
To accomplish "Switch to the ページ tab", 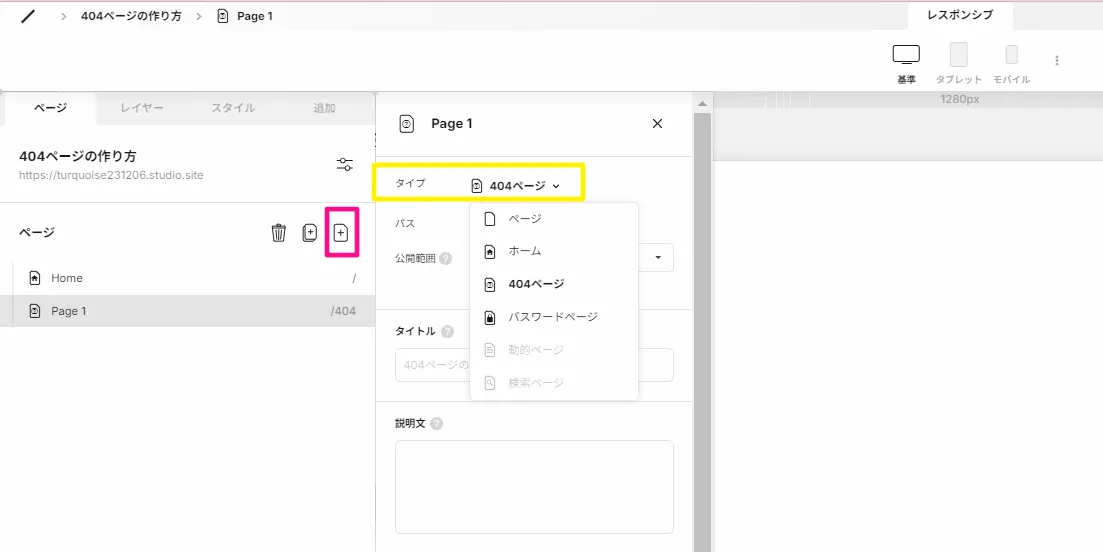I will 50,108.
